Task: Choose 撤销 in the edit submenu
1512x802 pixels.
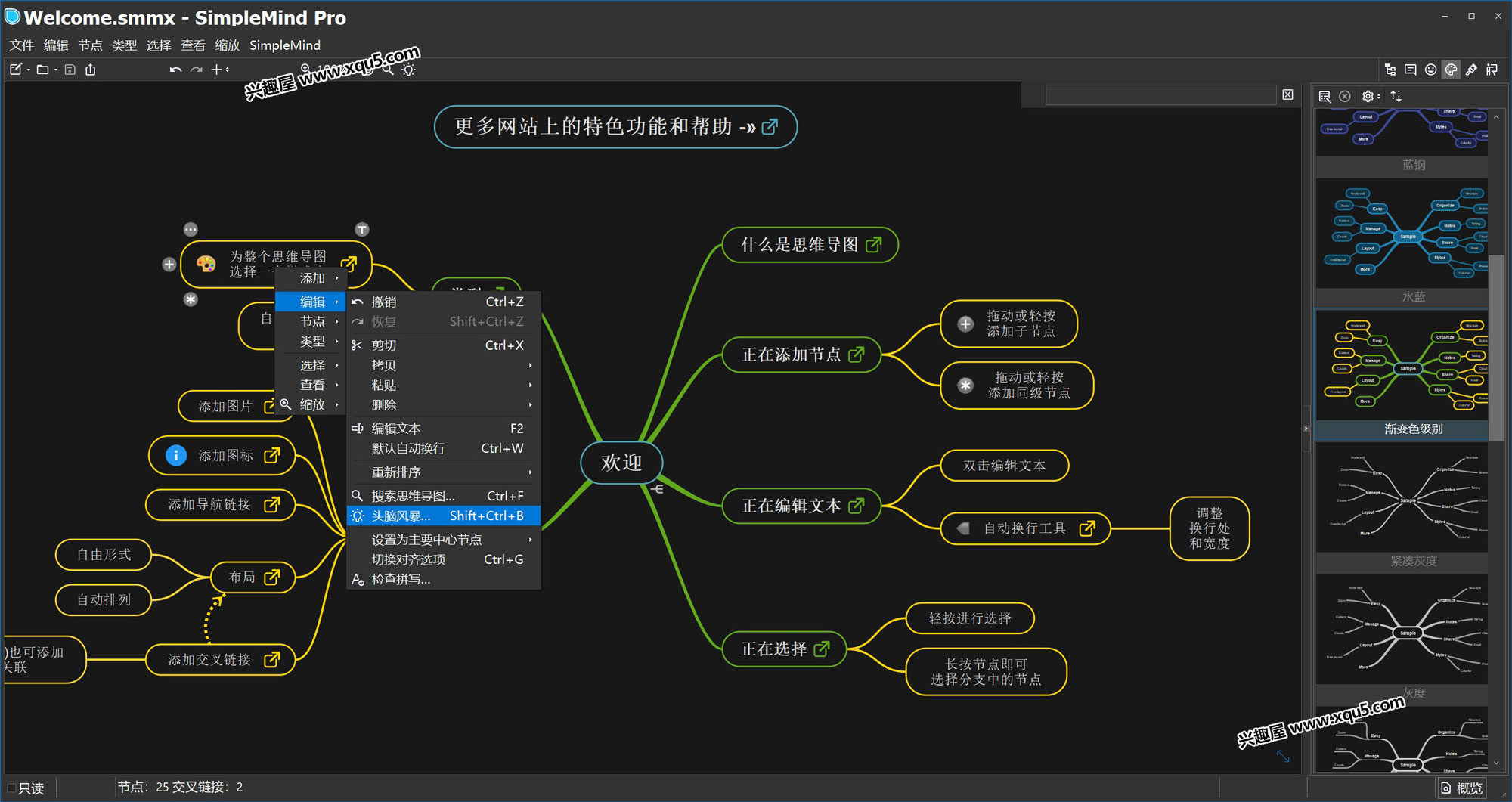Action: 443,302
